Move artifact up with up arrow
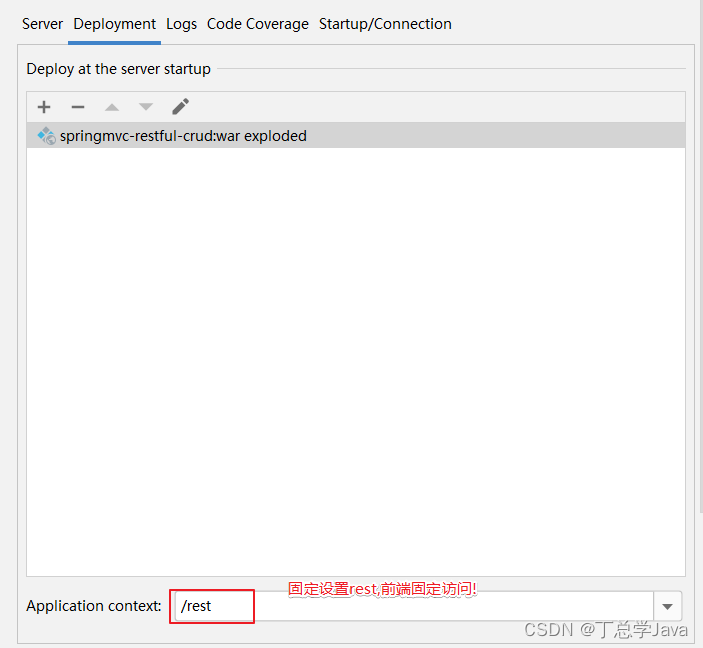Image resolution: width=703 pixels, height=648 pixels. (112, 107)
